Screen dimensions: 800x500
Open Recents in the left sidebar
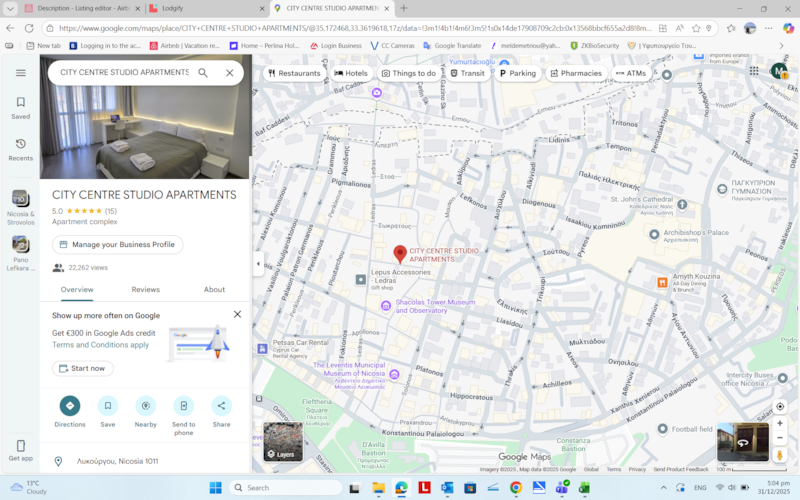20,149
